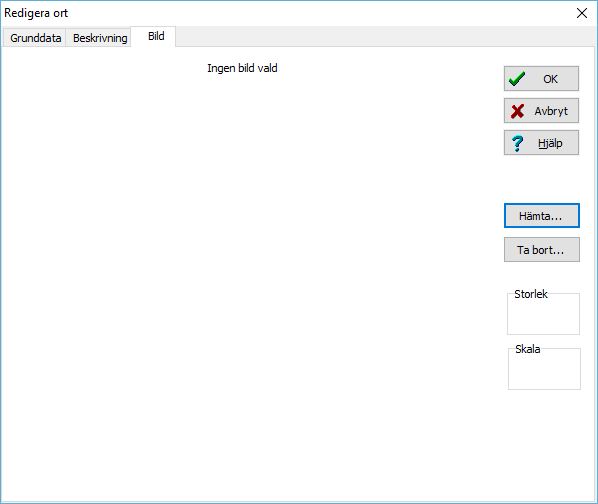Open help with the Hjälp button

[541, 143]
